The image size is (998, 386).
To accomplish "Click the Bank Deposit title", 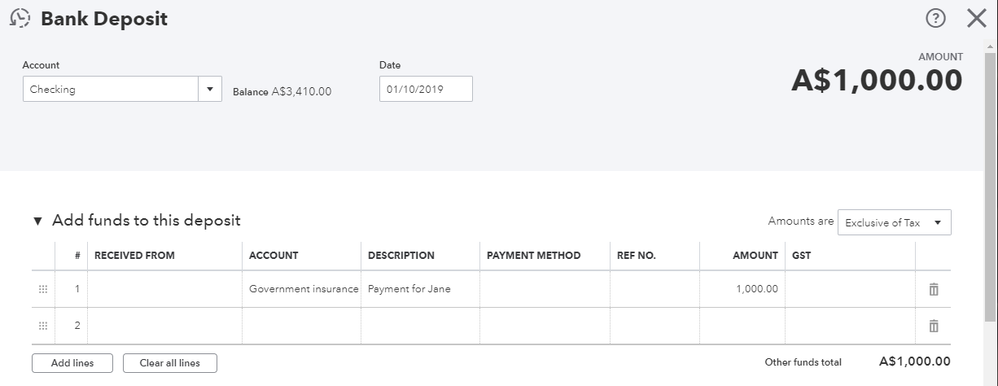I will [x=104, y=18].
